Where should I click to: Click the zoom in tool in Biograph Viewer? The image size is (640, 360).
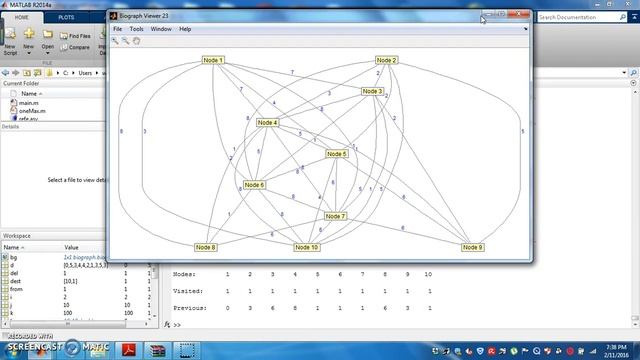point(116,41)
